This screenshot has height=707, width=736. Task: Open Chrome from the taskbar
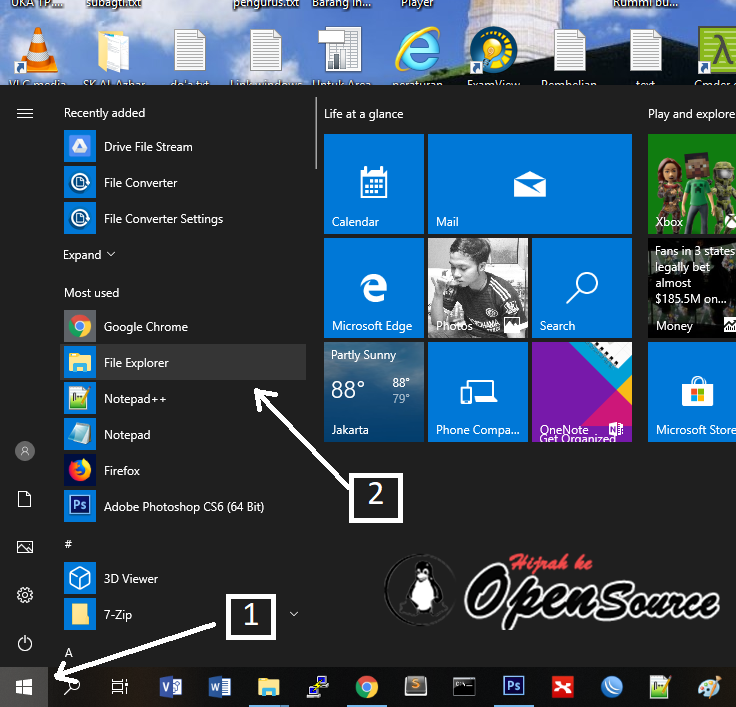tap(367, 687)
